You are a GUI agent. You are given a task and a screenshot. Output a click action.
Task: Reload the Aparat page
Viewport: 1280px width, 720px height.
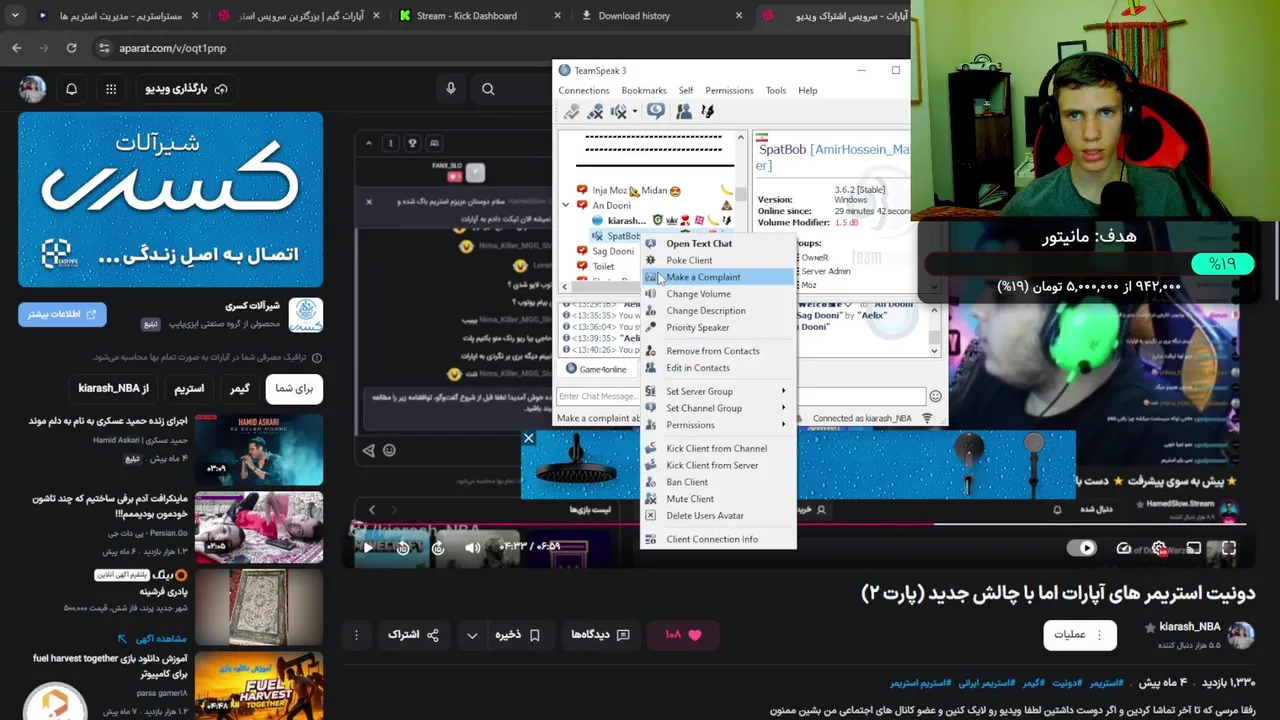71,48
